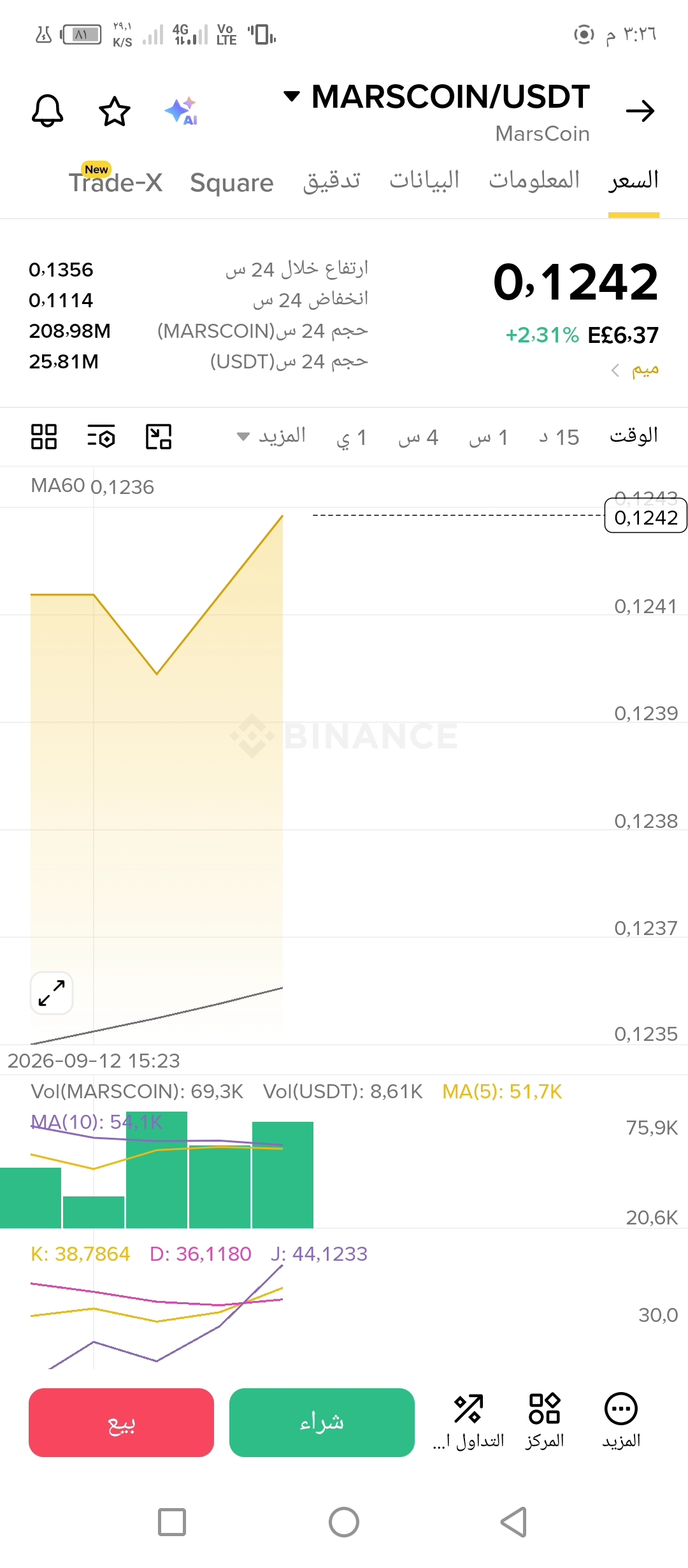
Task: Open the المركز hub icon
Action: (545, 1421)
